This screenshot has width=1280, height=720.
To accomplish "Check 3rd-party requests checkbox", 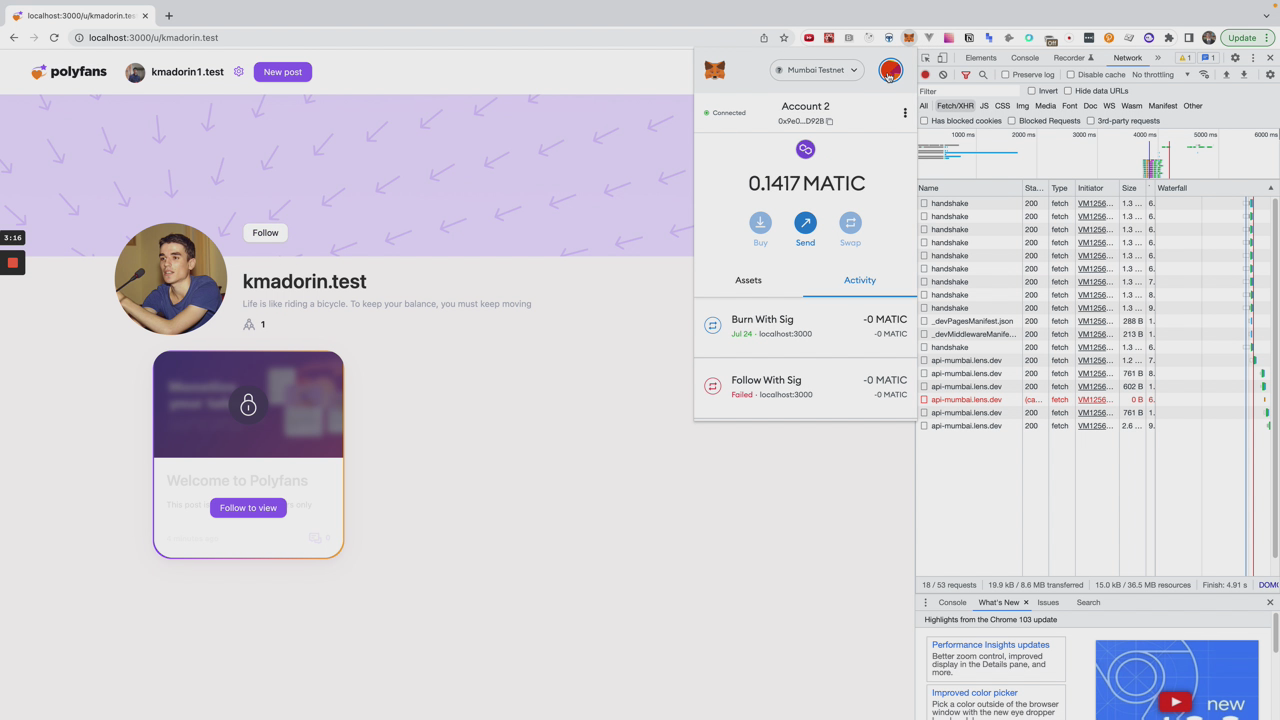I will tap(1091, 121).
